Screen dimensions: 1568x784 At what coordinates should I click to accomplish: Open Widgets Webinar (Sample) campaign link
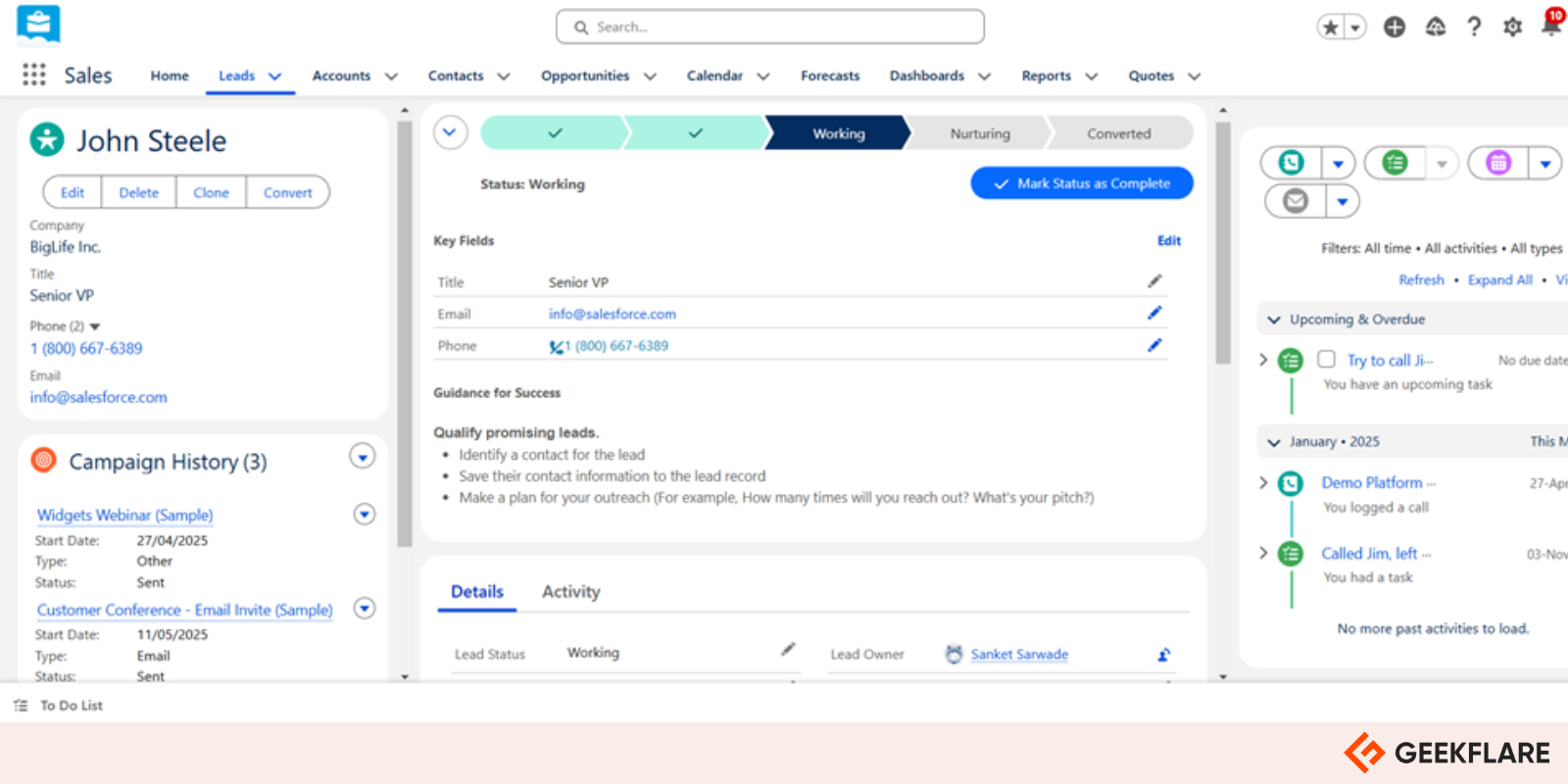pos(124,514)
